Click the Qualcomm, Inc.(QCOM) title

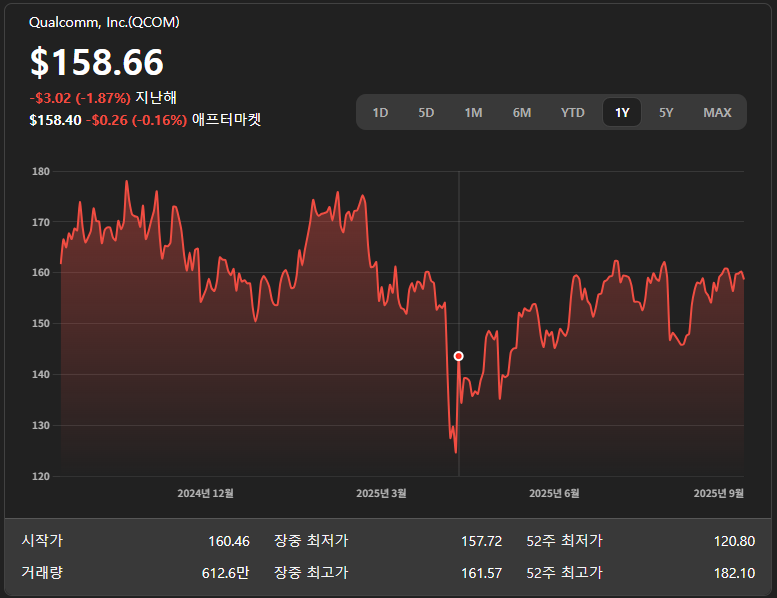[x=104, y=22]
